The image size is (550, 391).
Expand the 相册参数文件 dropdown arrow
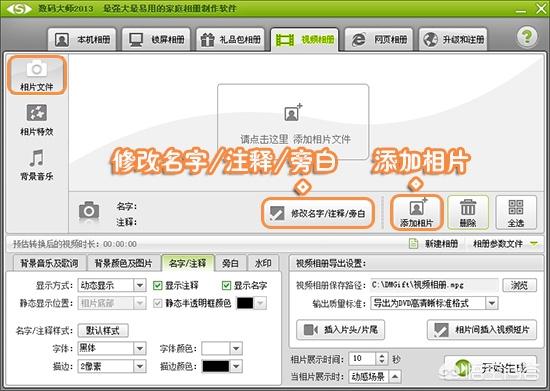point(535,243)
